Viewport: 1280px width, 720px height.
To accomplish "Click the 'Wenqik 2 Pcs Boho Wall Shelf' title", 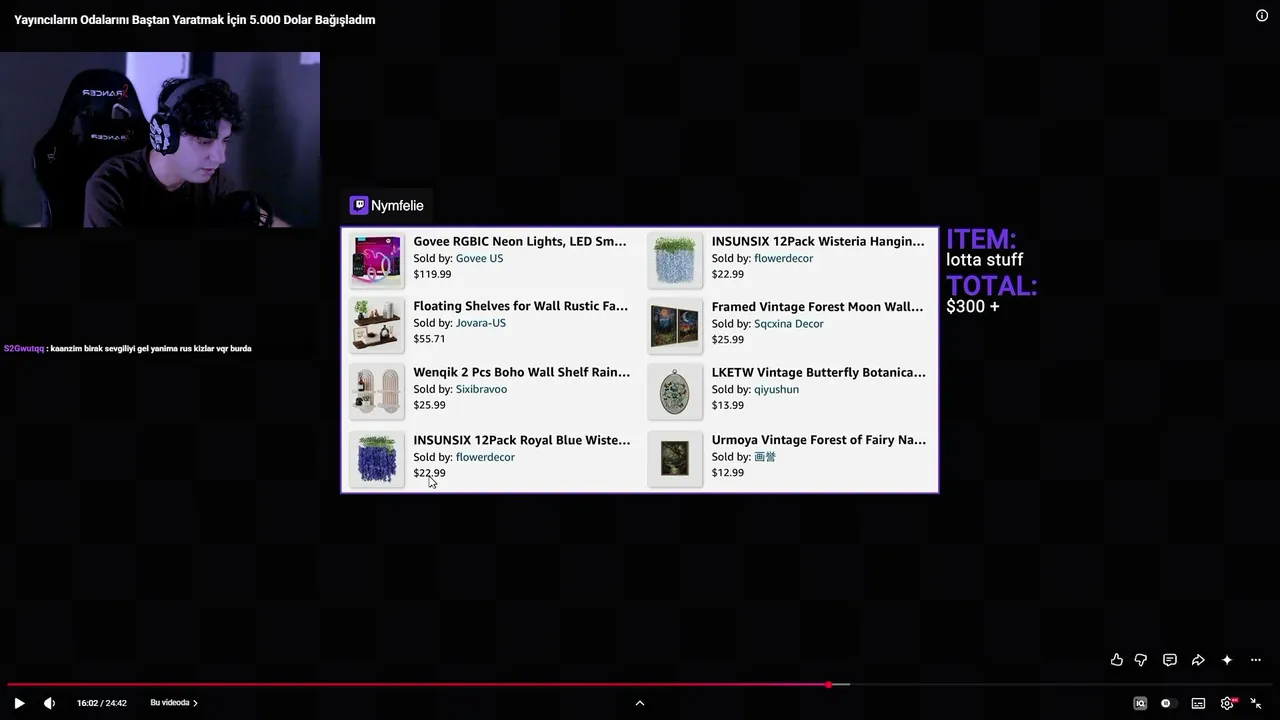I will coord(522,372).
